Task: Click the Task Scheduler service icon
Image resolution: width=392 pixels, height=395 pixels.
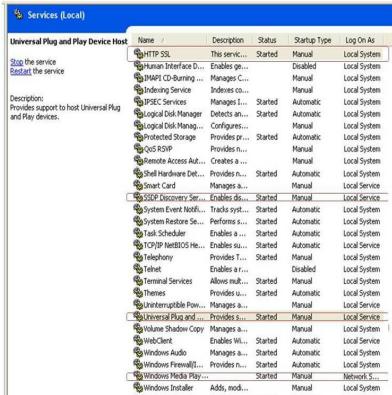Action: pos(138,233)
